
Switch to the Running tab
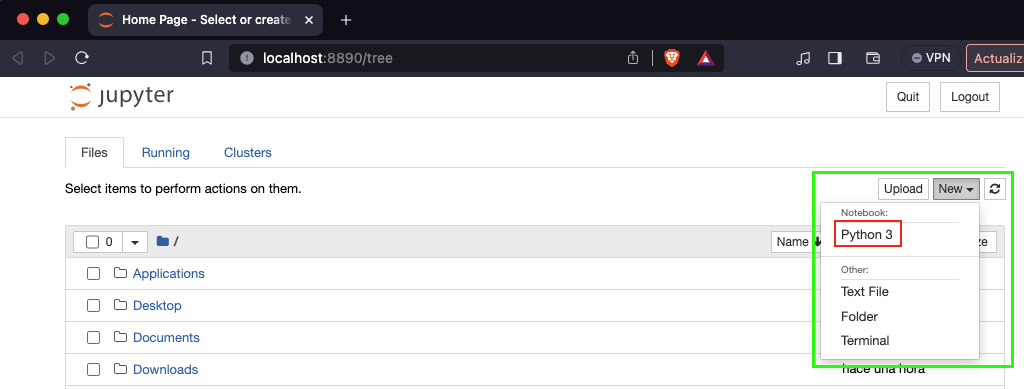click(x=166, y=153)
